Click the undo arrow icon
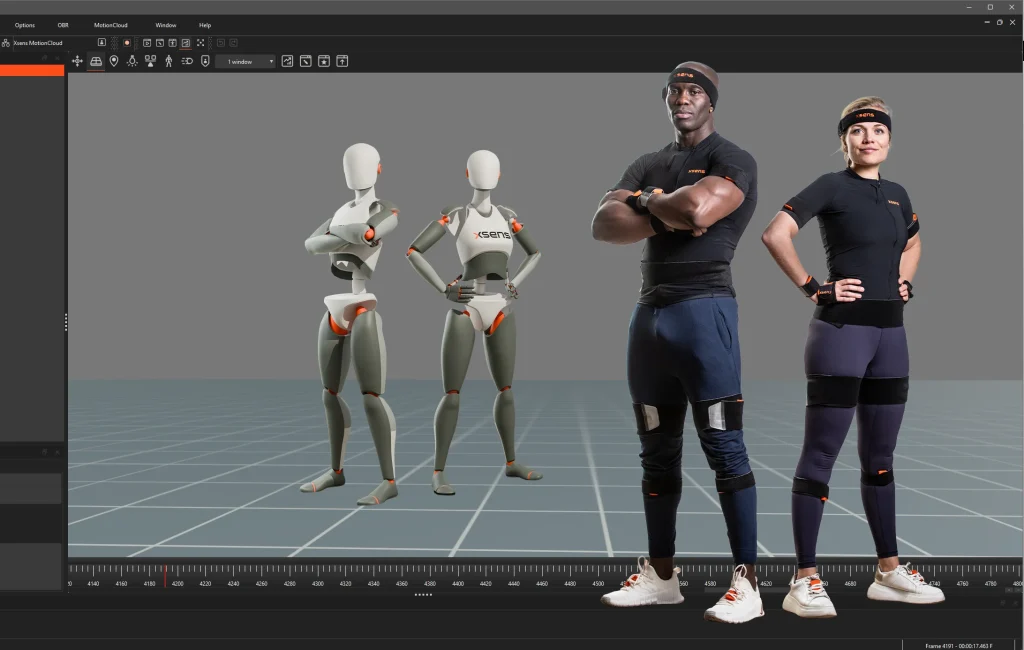 (x=221, y=43)
